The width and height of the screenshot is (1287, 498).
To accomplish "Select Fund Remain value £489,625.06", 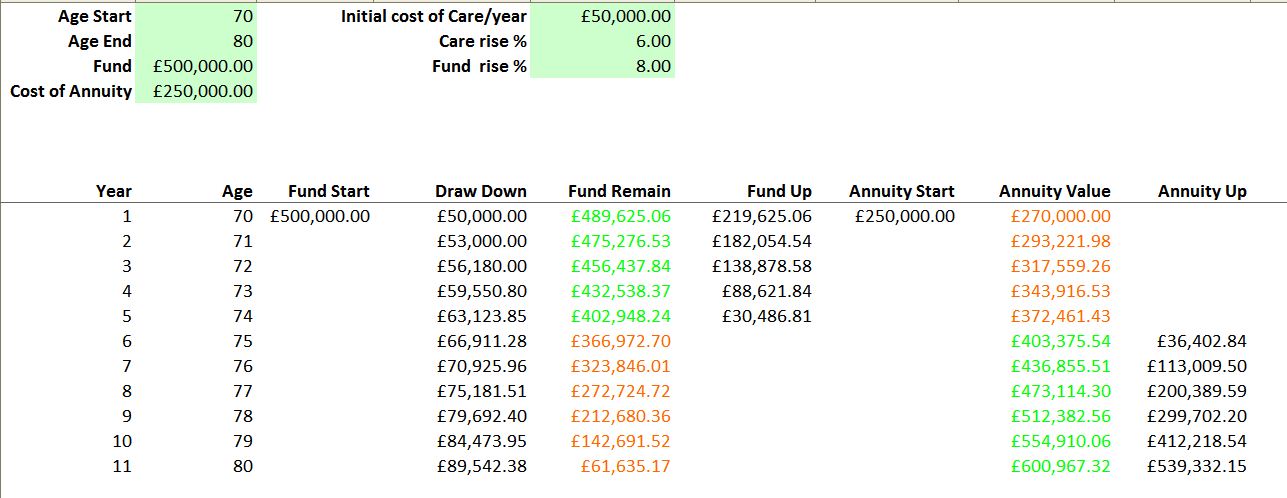I will (621, 216).
